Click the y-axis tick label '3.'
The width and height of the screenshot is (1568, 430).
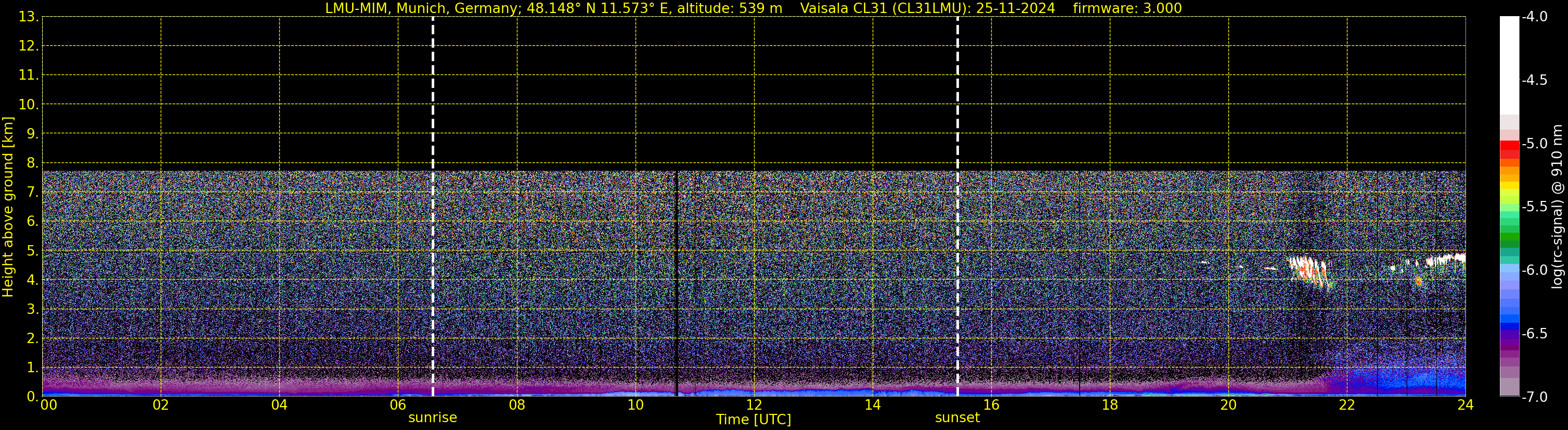(32, 309)
